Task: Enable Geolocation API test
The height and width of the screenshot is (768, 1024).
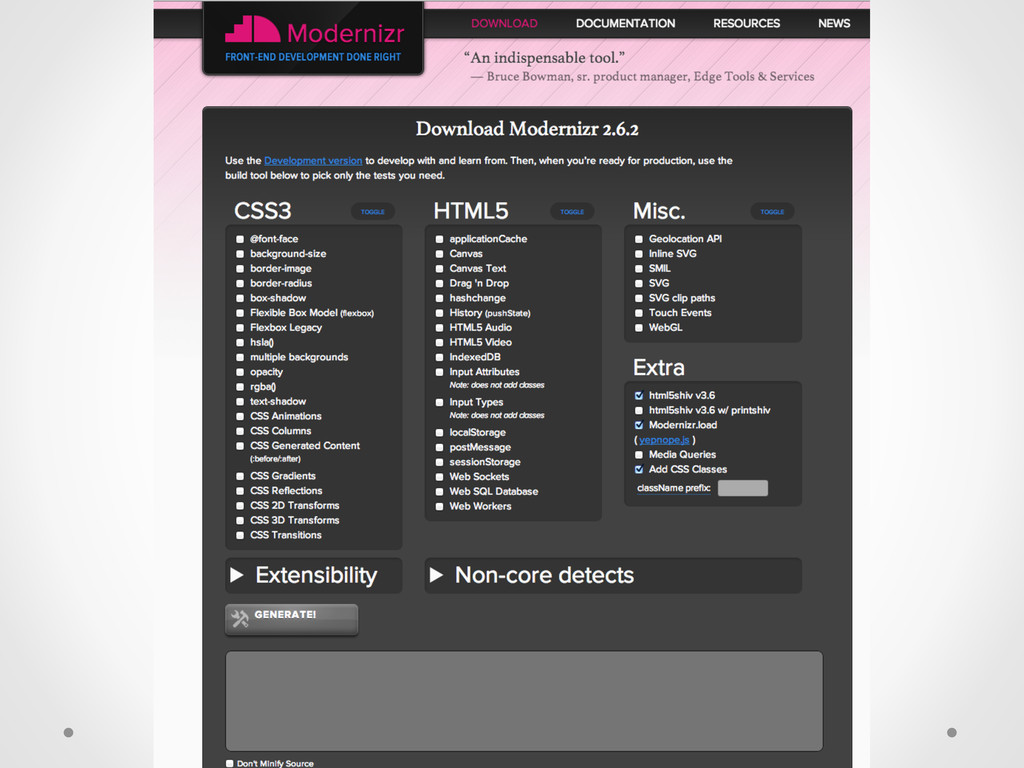Action: coord(639,239)
